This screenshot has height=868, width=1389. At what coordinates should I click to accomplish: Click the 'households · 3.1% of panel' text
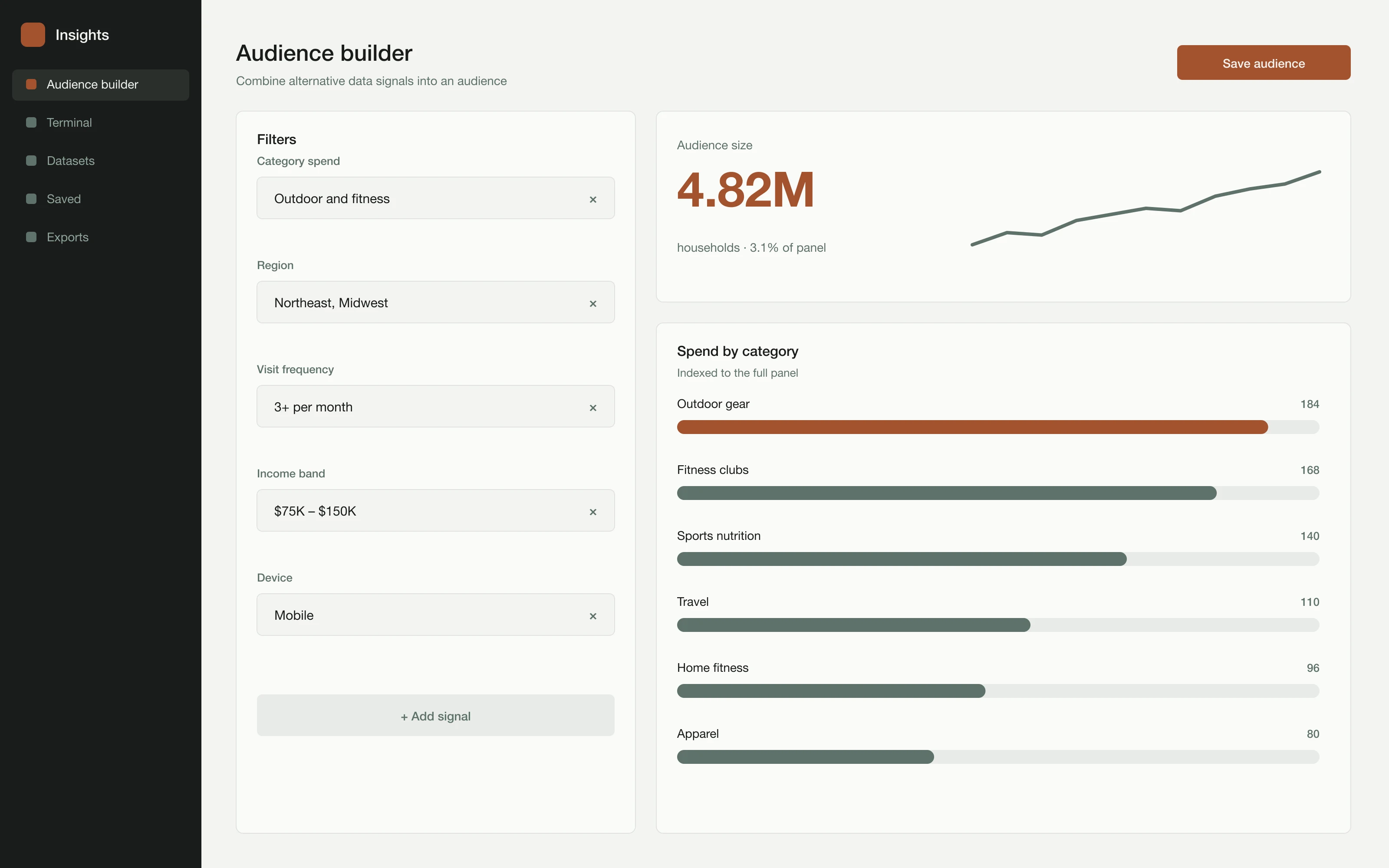751,247
